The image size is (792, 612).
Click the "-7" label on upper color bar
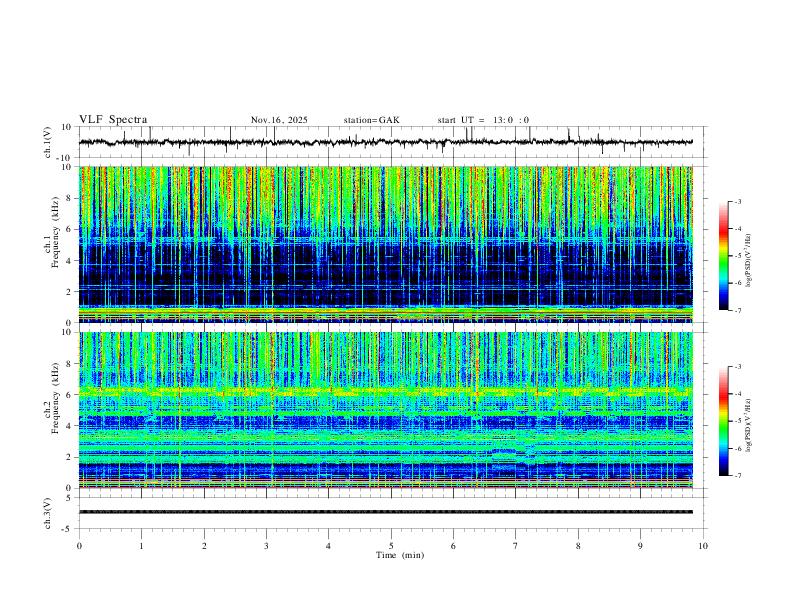point(738,311)
